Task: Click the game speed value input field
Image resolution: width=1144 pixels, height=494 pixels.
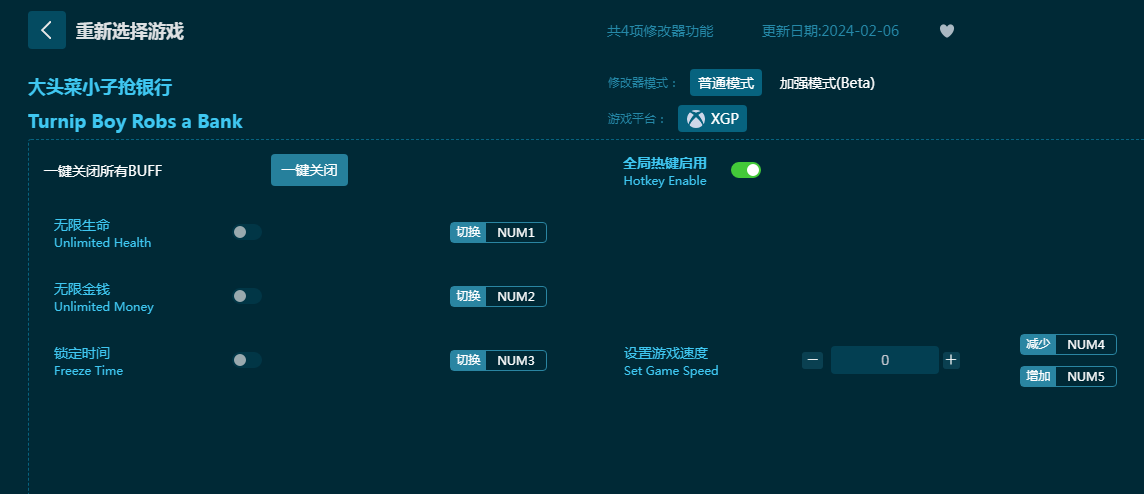Action: (x=884, y=360)
